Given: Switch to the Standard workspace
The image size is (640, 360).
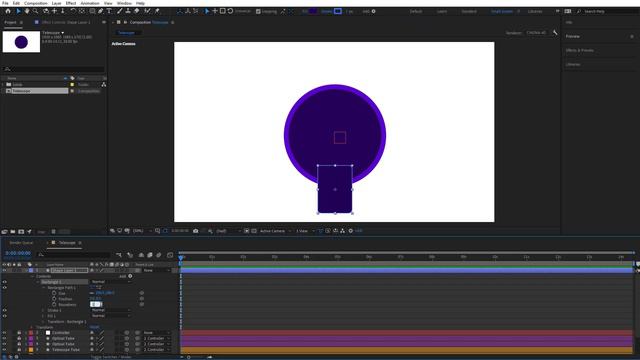Looking at the screenshot, I should (469, 11).
